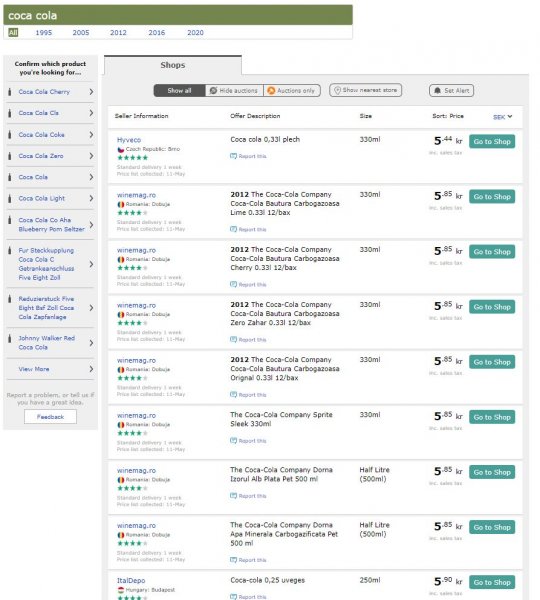Open the Shops tab
The height and width of the screenshot is (600, 540).
tap(173, 65)
